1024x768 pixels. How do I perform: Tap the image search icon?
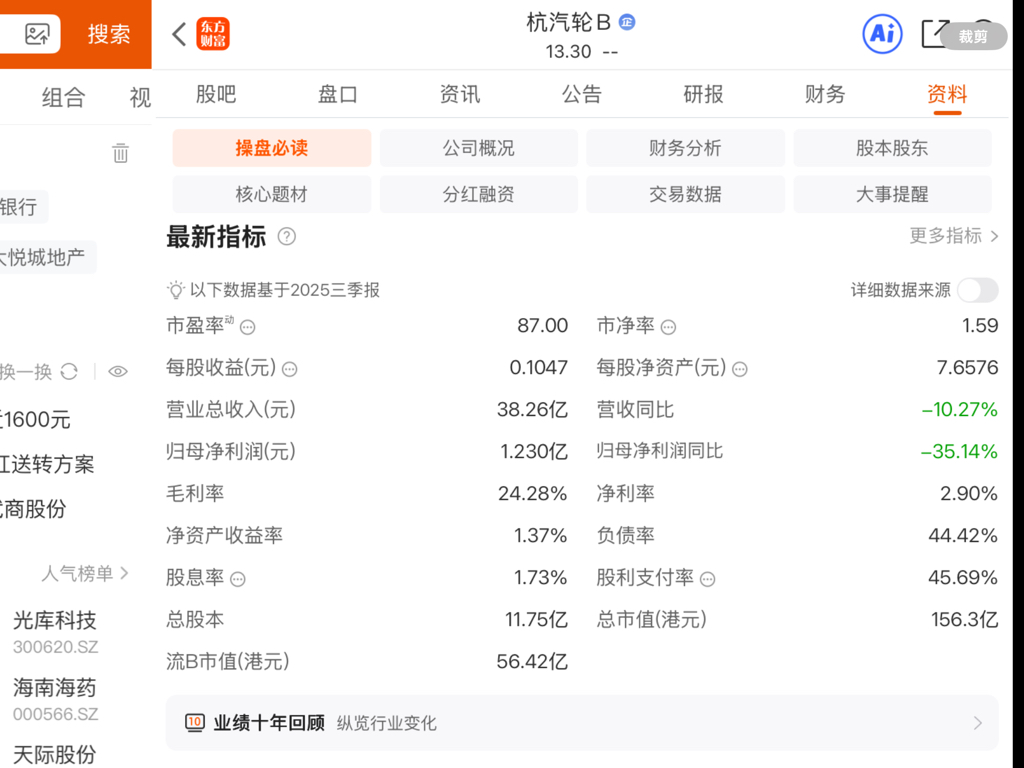(x=37, y=35)
